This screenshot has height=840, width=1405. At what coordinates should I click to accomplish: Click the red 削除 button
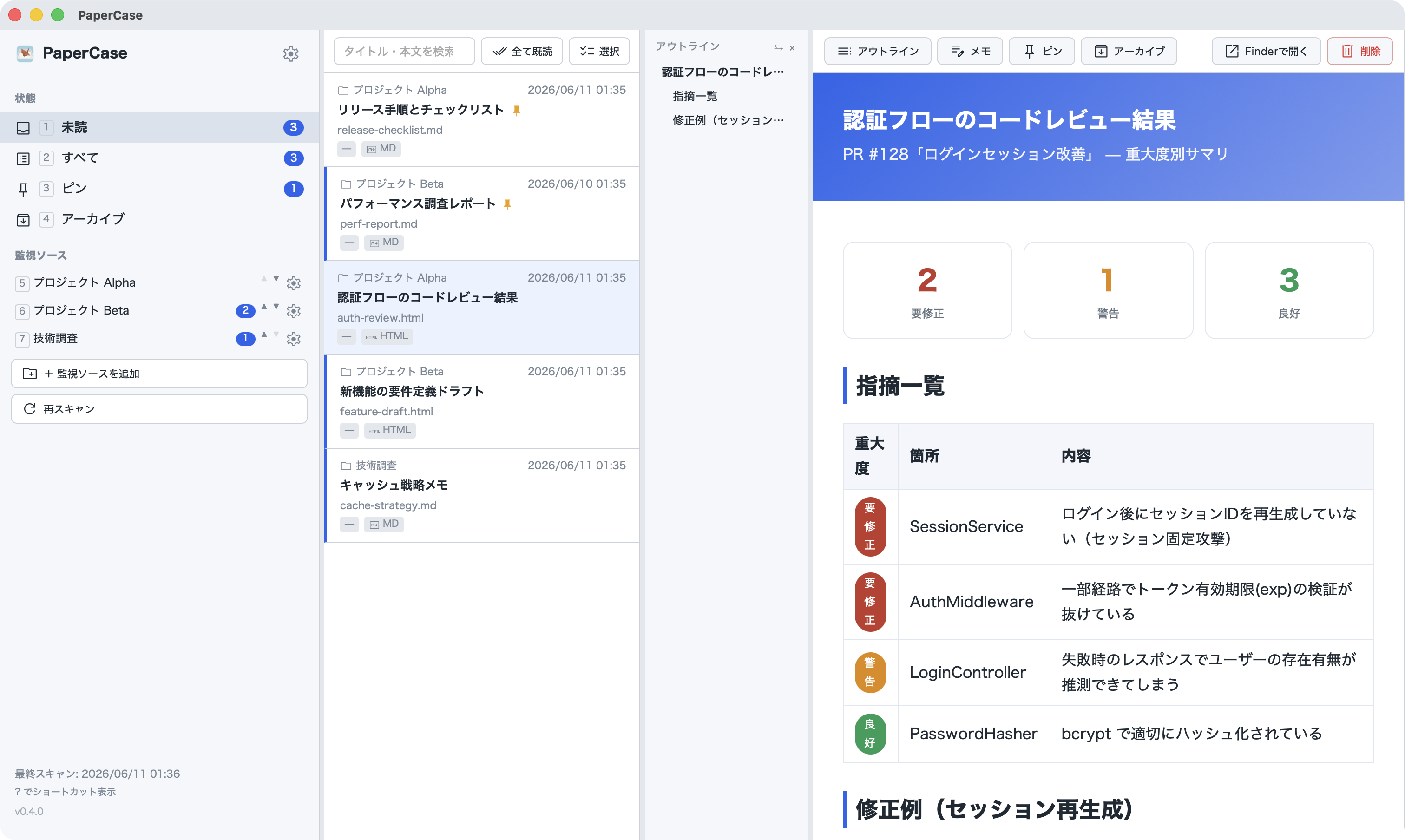coord(1360,51)
